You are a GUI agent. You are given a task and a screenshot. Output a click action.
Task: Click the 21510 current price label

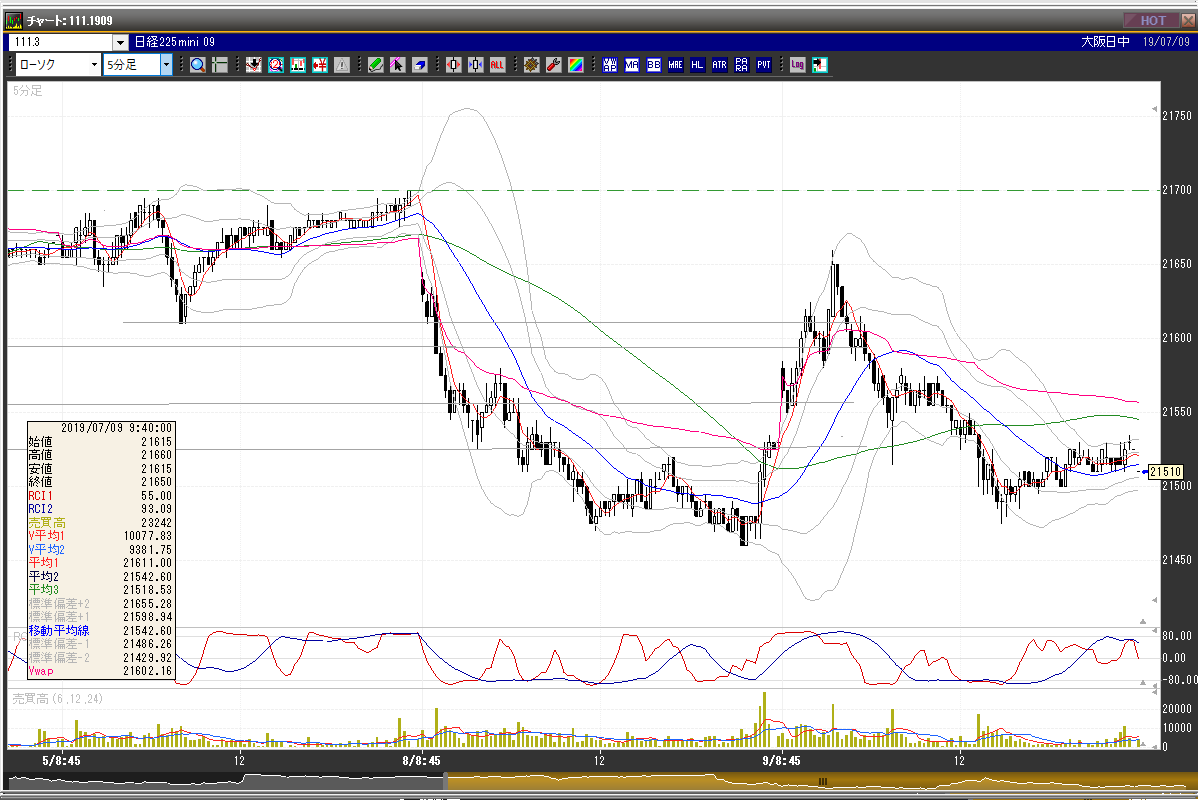tap(1166, 471)
